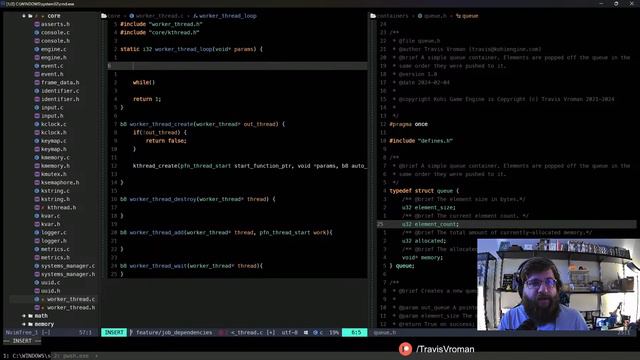Click INSERT mode indicator in statusline

click(x=114, y=333)
